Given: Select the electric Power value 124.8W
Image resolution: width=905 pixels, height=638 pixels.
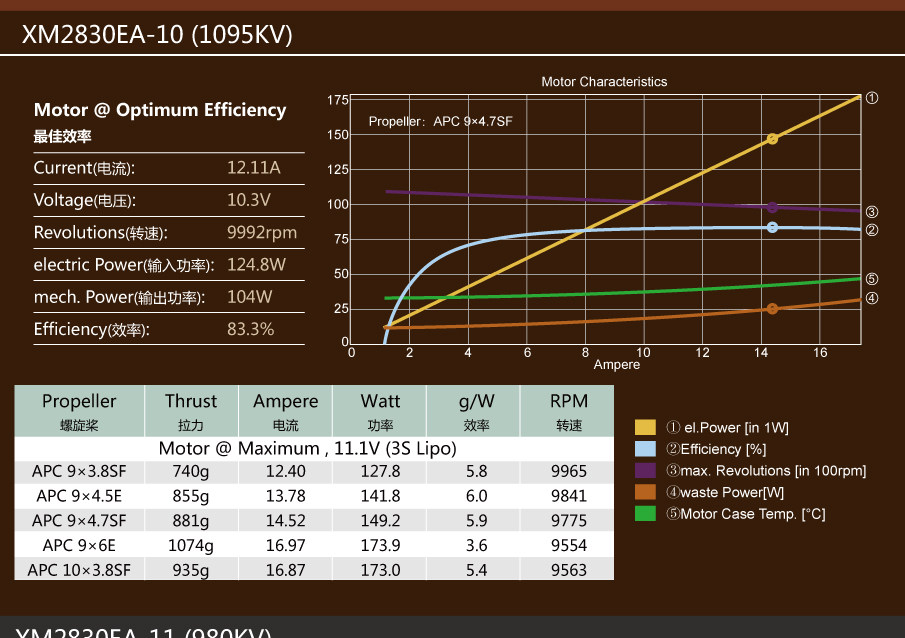Looking at the screenshot, I should pyautogui.click(x=256, y=264).
